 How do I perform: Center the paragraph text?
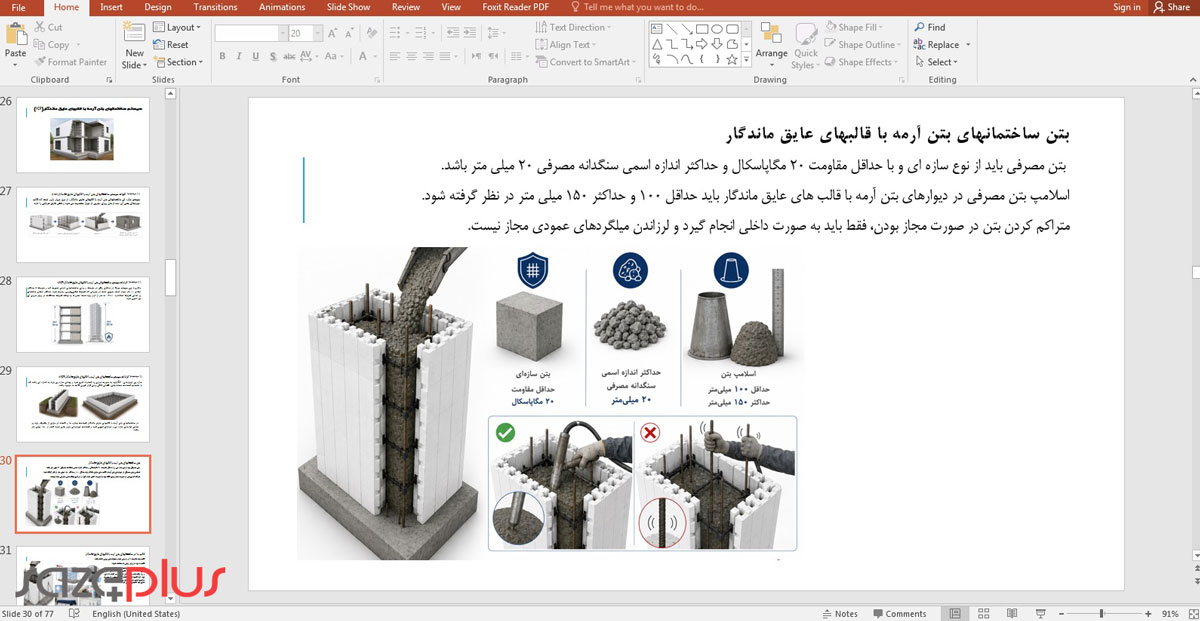[412, 56]
